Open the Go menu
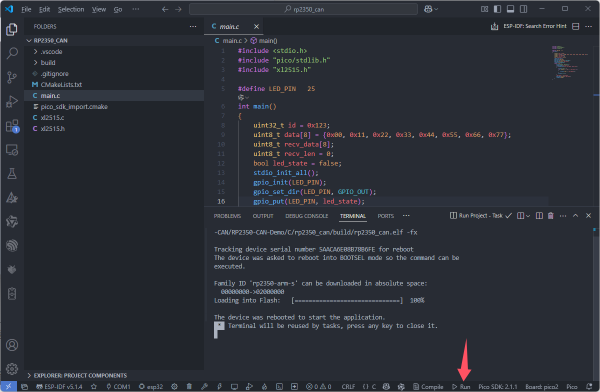This screenshot has width=600, height=392. [x=118, y=9]
